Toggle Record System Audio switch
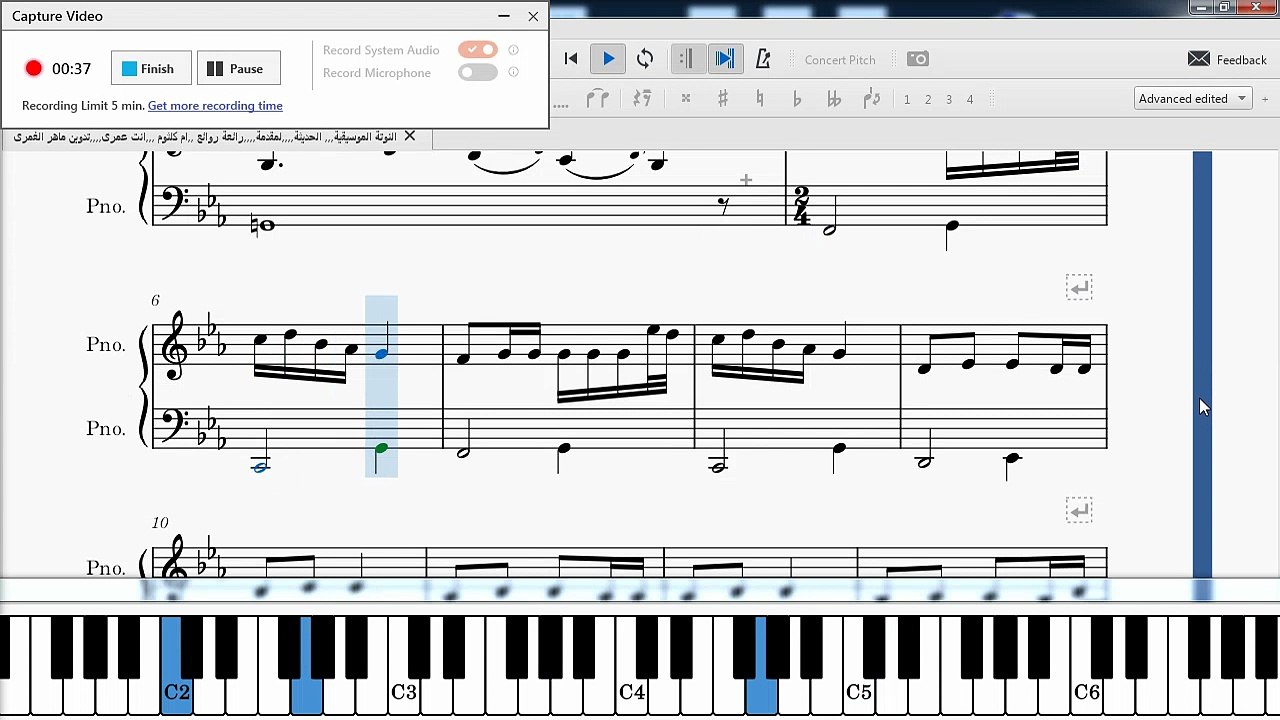 coord(478,50)
